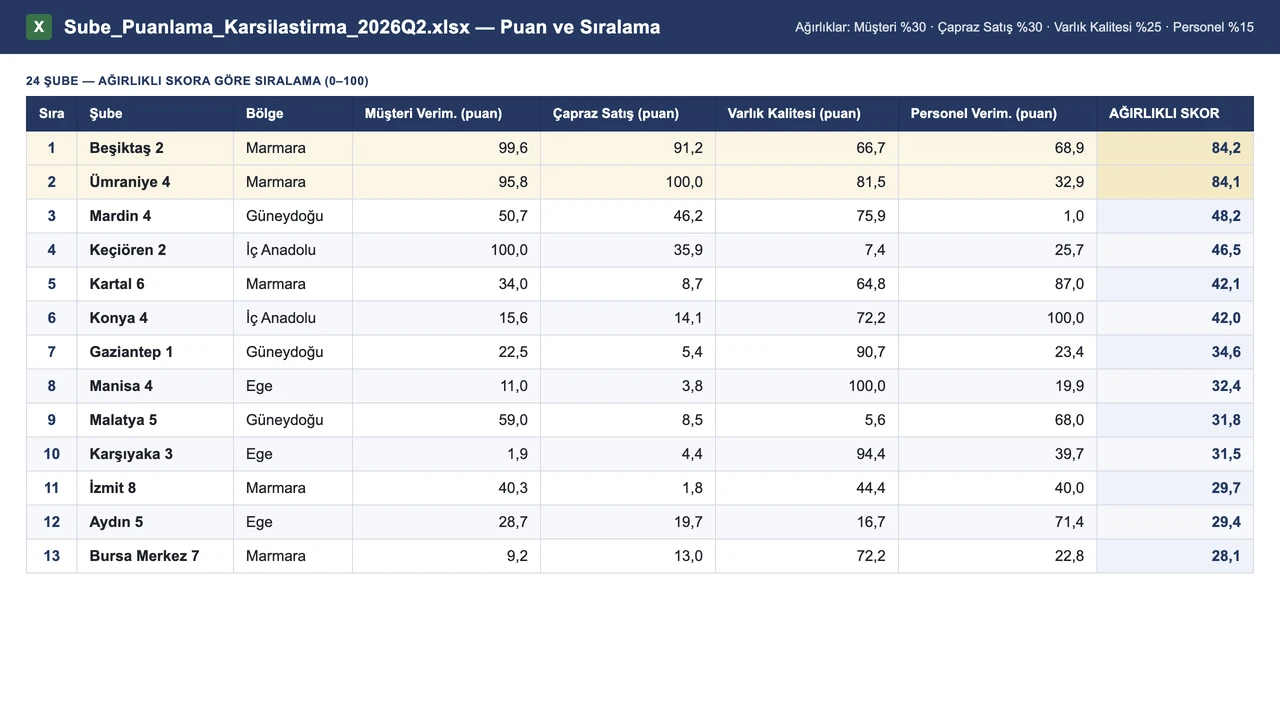The image size is (1280, 720).
Task: Select the Beşiktaş 2 branch cell
Action: tap(155, 148)
